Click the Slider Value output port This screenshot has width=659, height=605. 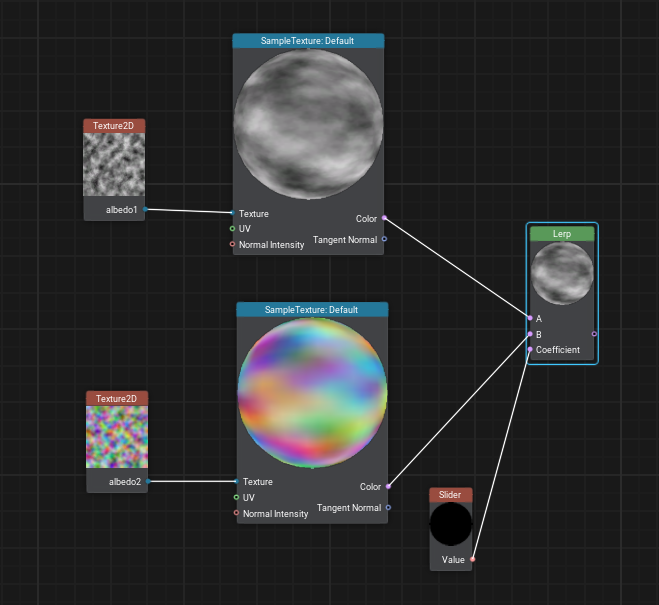click(x=472, y=559)
